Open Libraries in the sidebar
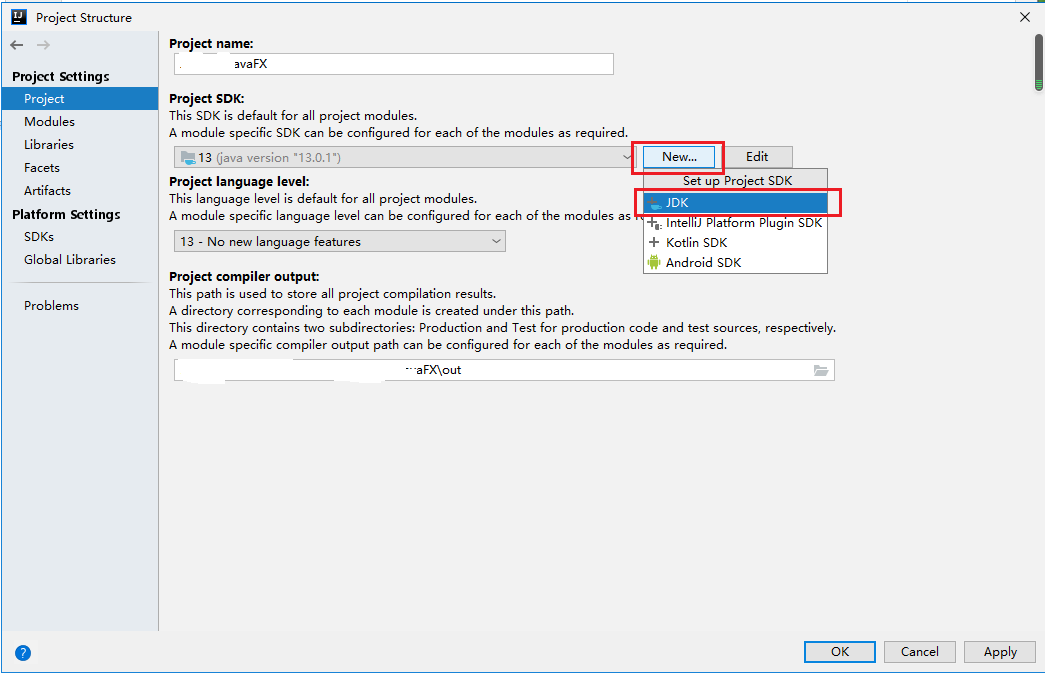This screenshot has height=673, width=1046. point(80,145)
